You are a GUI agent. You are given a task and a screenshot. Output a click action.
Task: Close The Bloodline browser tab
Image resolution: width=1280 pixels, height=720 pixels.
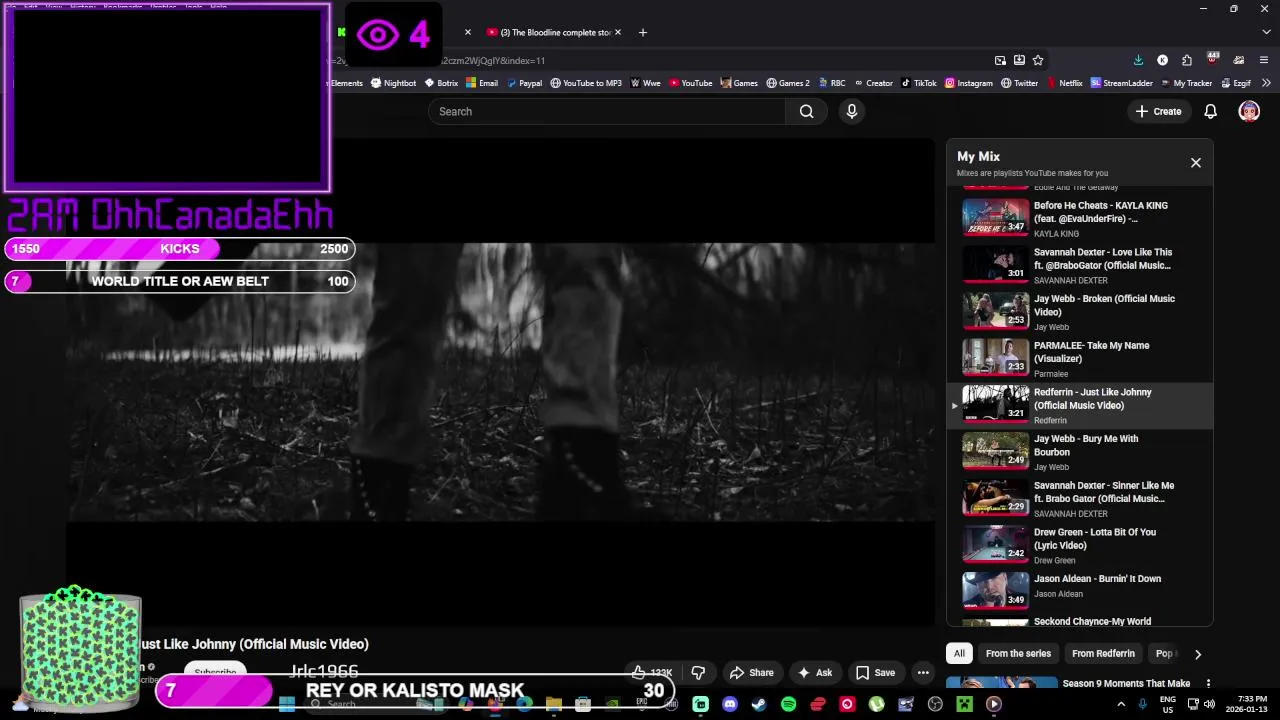point(617,32)
